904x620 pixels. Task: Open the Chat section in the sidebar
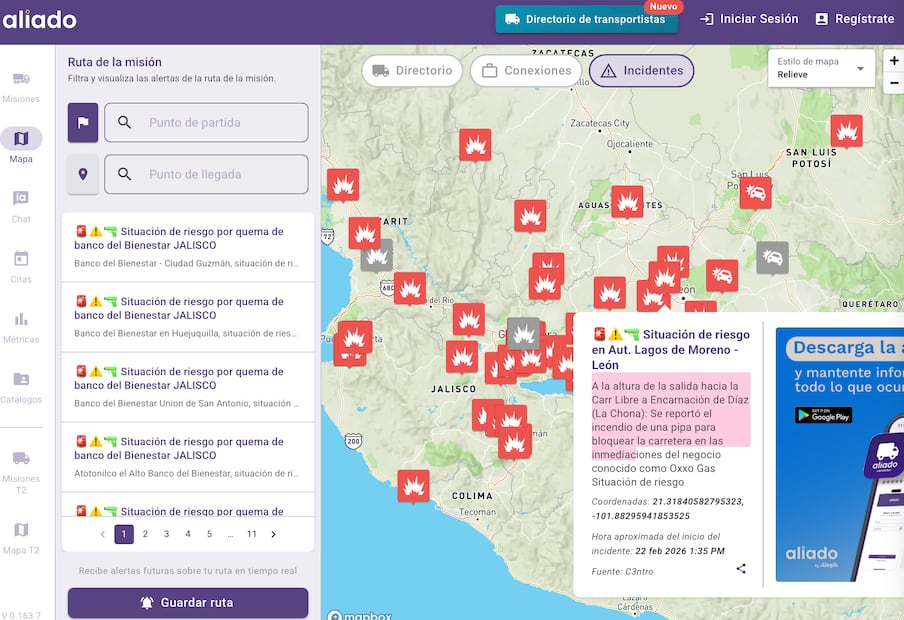coord(21,203)
